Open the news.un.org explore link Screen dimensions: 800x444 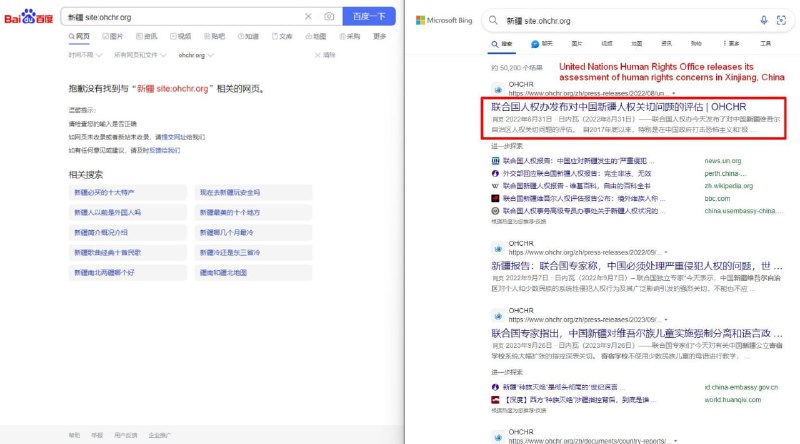point(723,161)
